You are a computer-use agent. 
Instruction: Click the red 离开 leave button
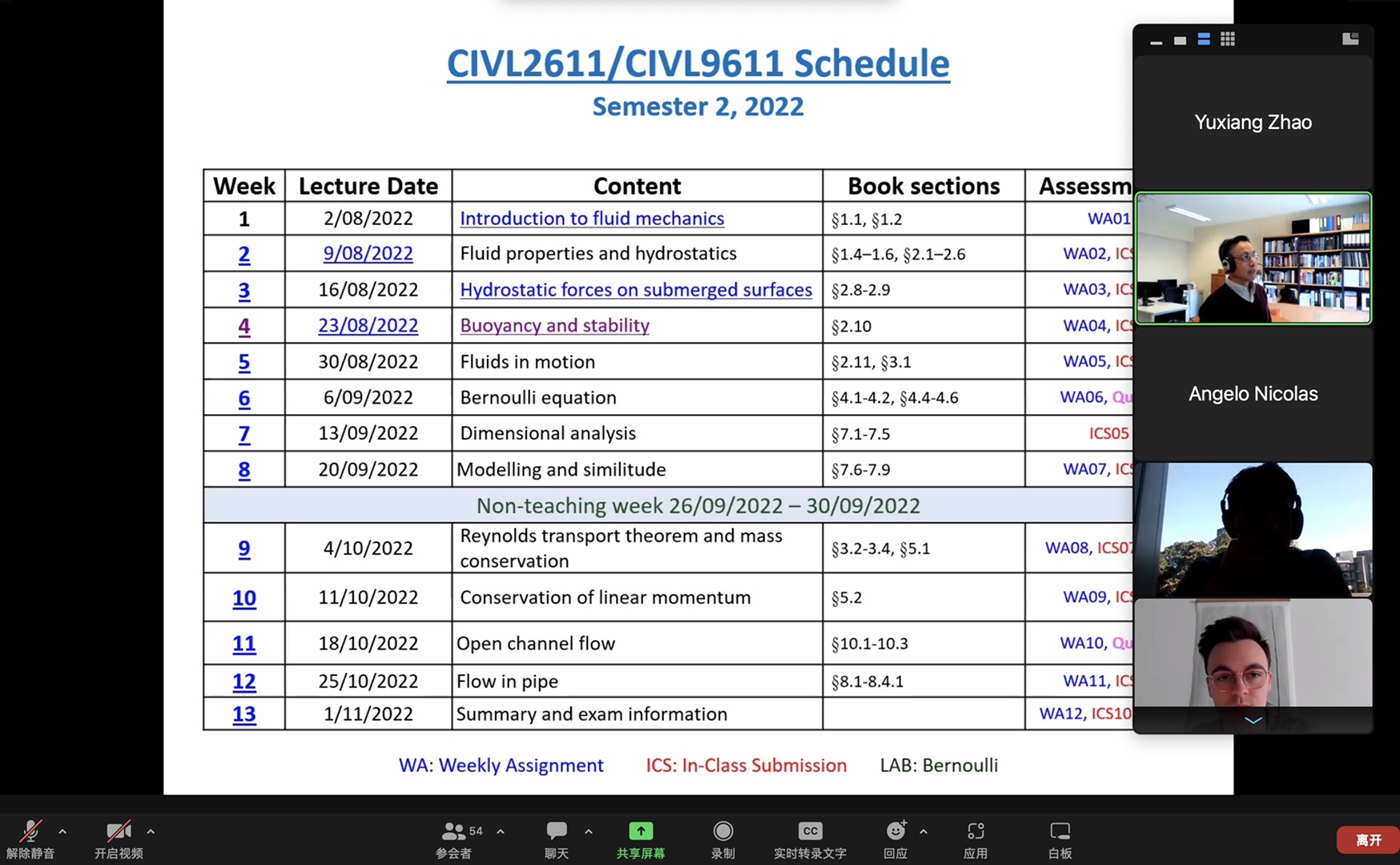1368,839
